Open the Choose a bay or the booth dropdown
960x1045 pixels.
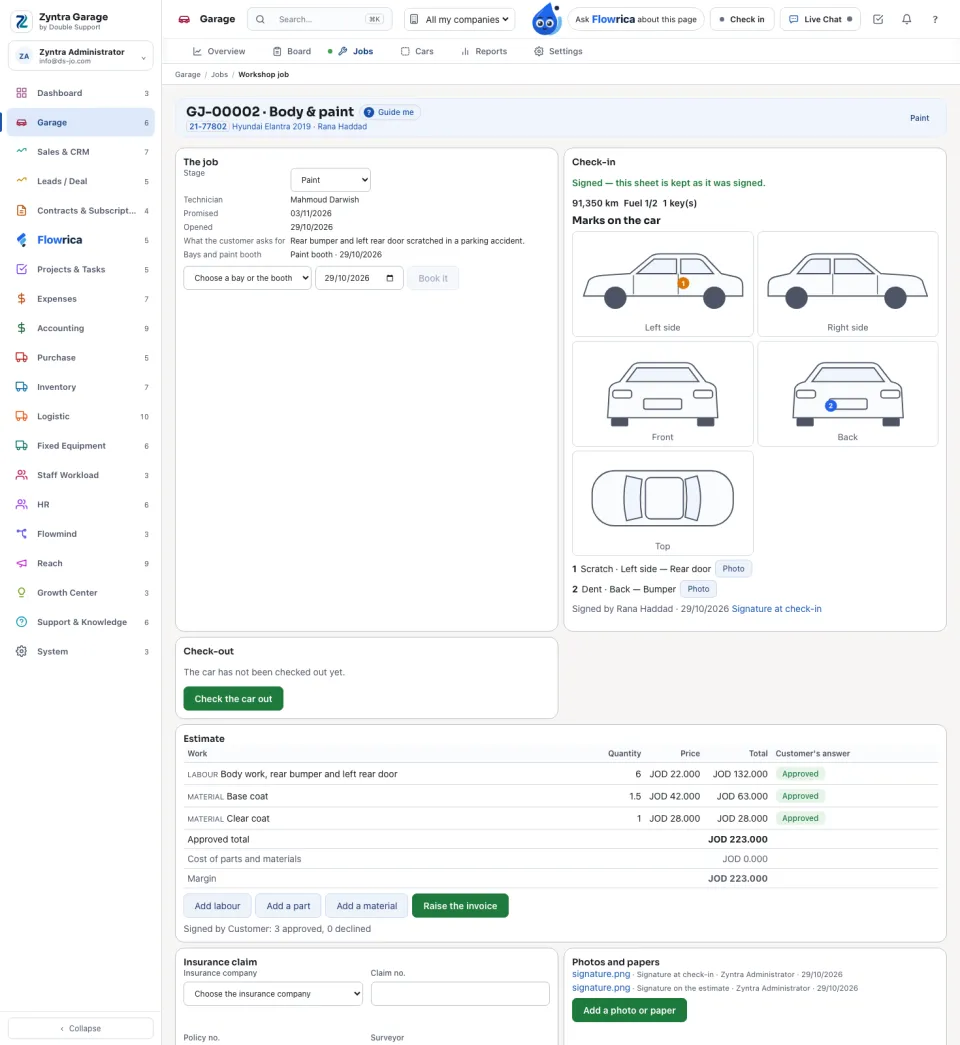point(247,278)
